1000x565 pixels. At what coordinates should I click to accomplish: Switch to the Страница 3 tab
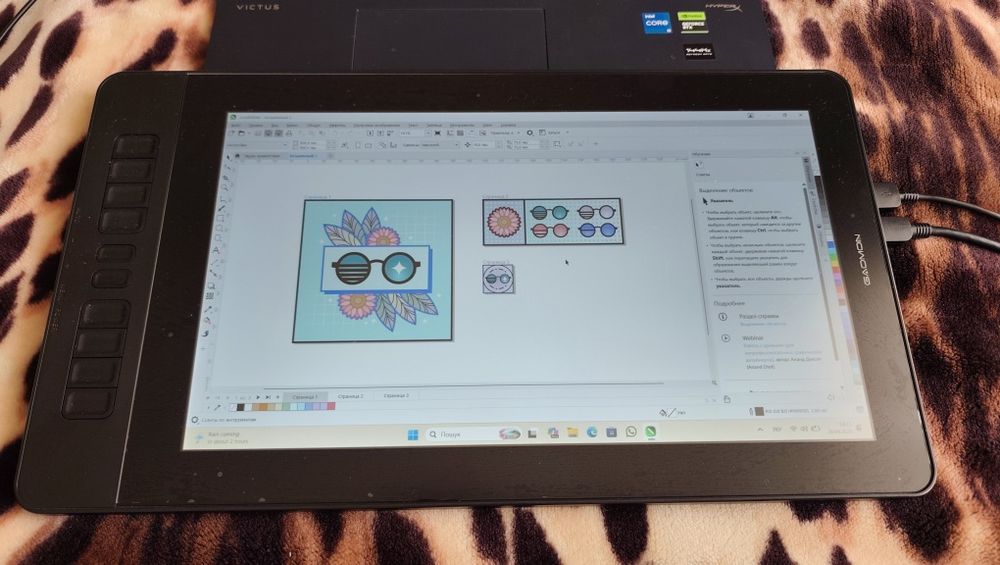pyautogui.click(x=396, y=395)
